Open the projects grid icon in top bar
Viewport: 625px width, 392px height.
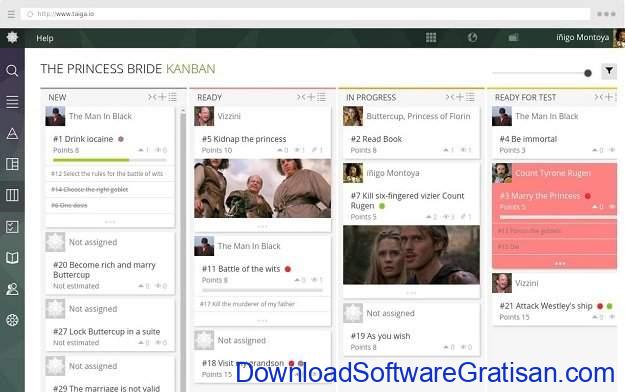pos(431,37)
